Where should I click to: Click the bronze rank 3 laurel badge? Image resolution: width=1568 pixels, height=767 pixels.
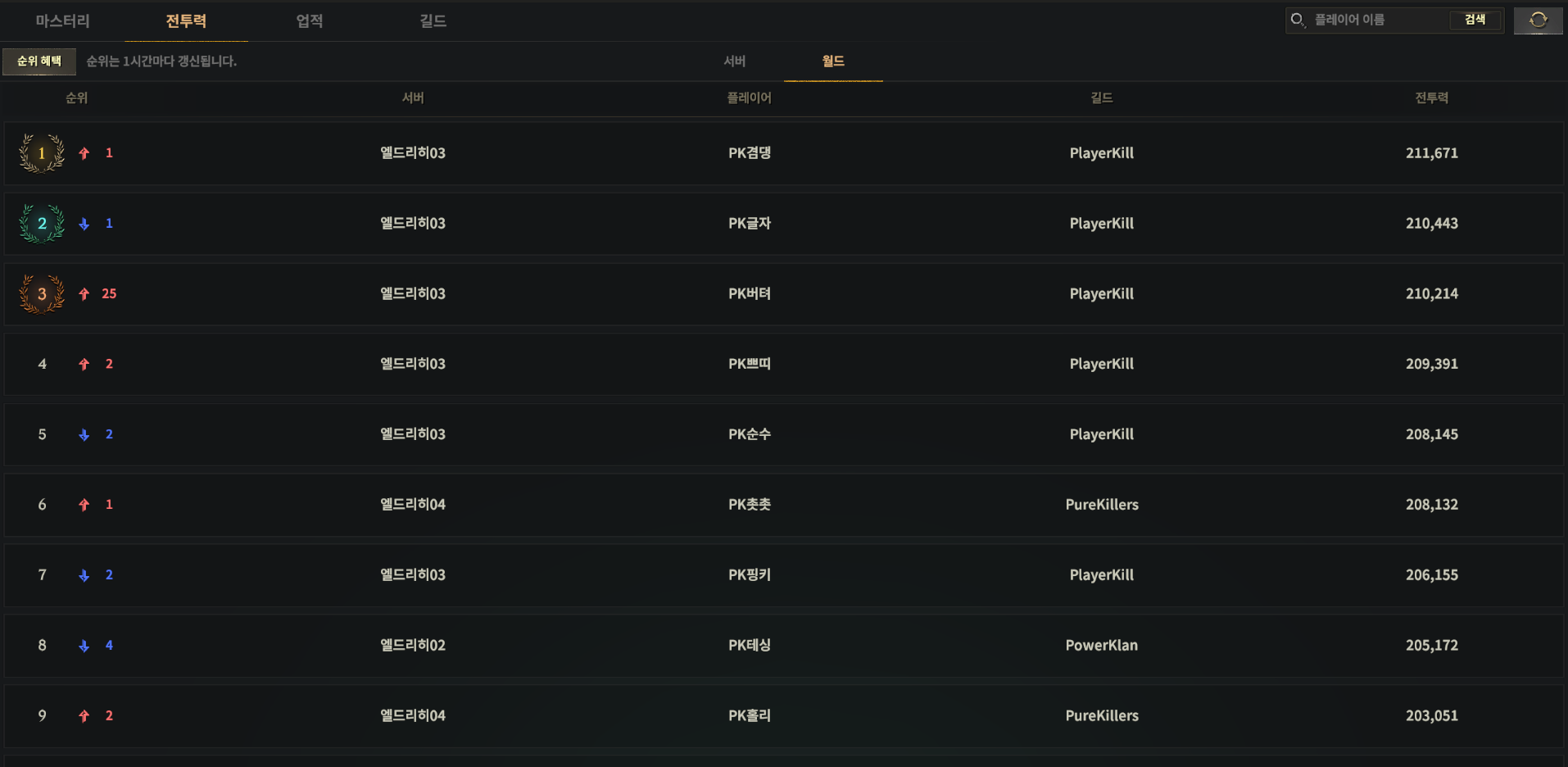[x=42, y=294]
